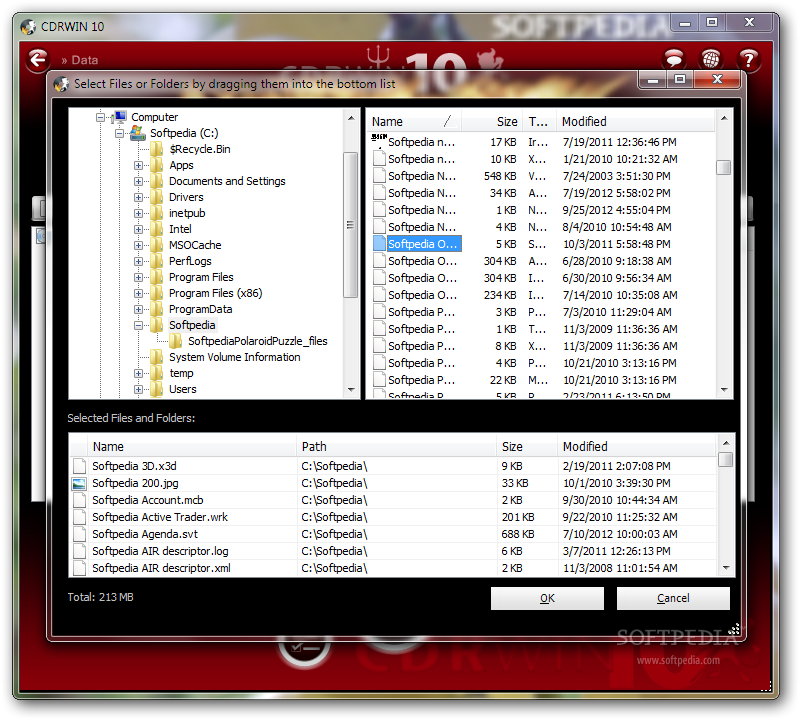
Task: Click the back arrow button in CDRWIN
Action: click(x=38, y=60)
